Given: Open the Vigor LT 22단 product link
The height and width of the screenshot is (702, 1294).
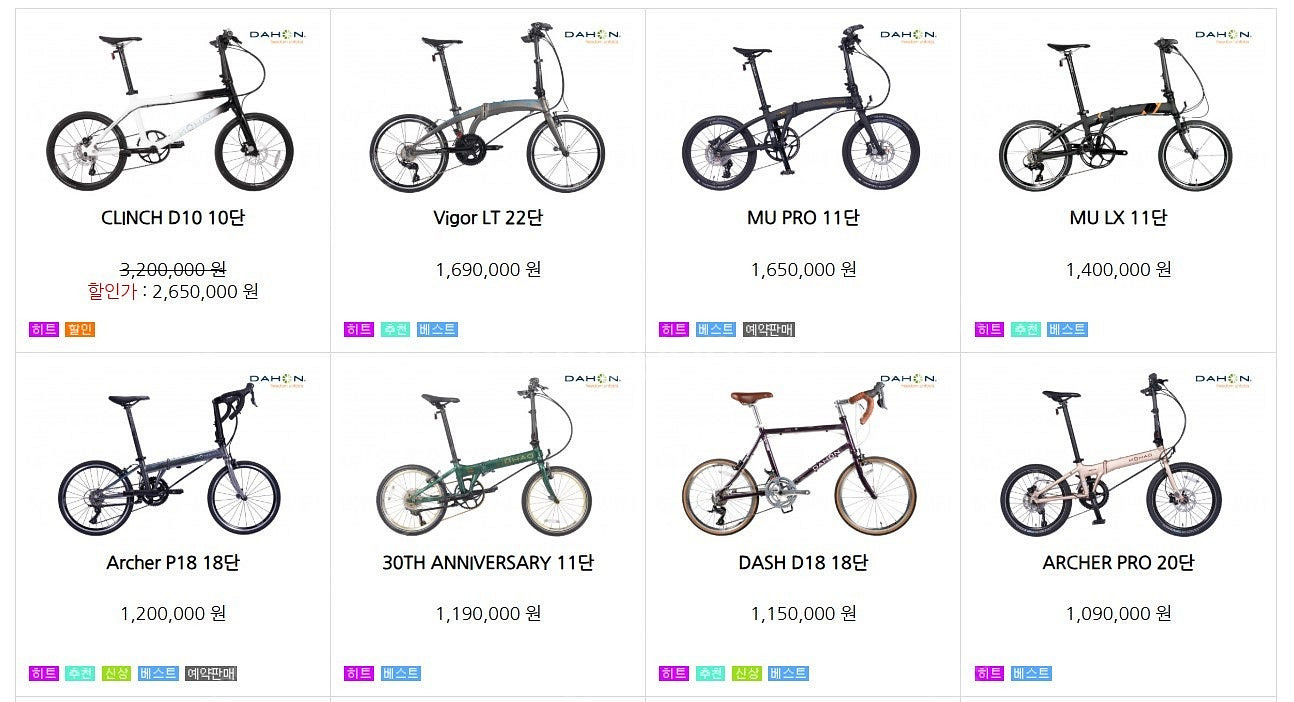Looking at the screenshot, I should point(488,218).
